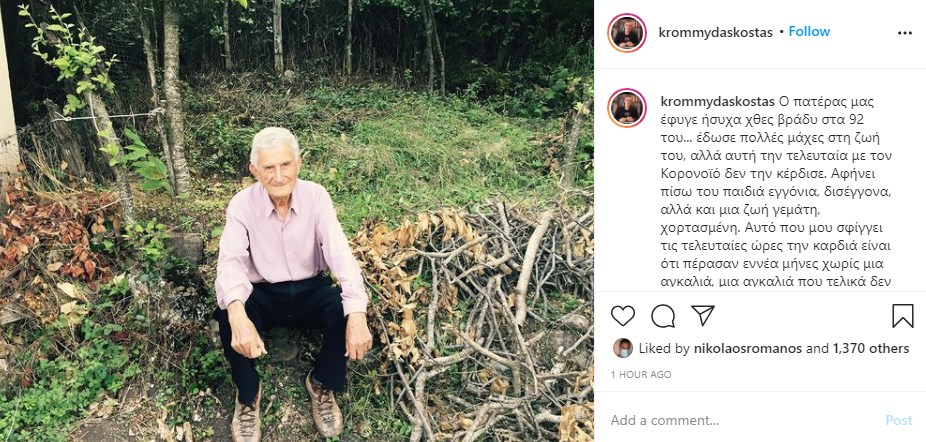Save the post with the bookmark icon
The width and height of the screenshot is (926, 442).
(903, 317)
